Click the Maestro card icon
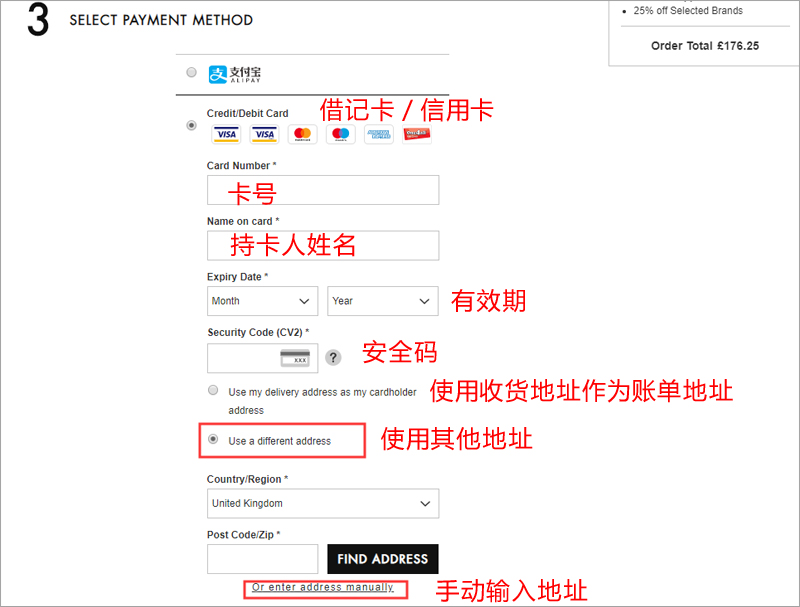800x607 pixels. [x=340, y=135]
